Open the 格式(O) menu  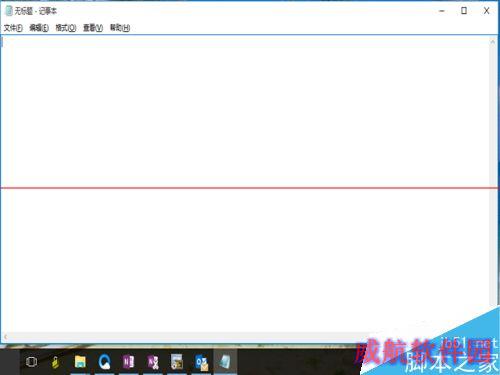66,28
